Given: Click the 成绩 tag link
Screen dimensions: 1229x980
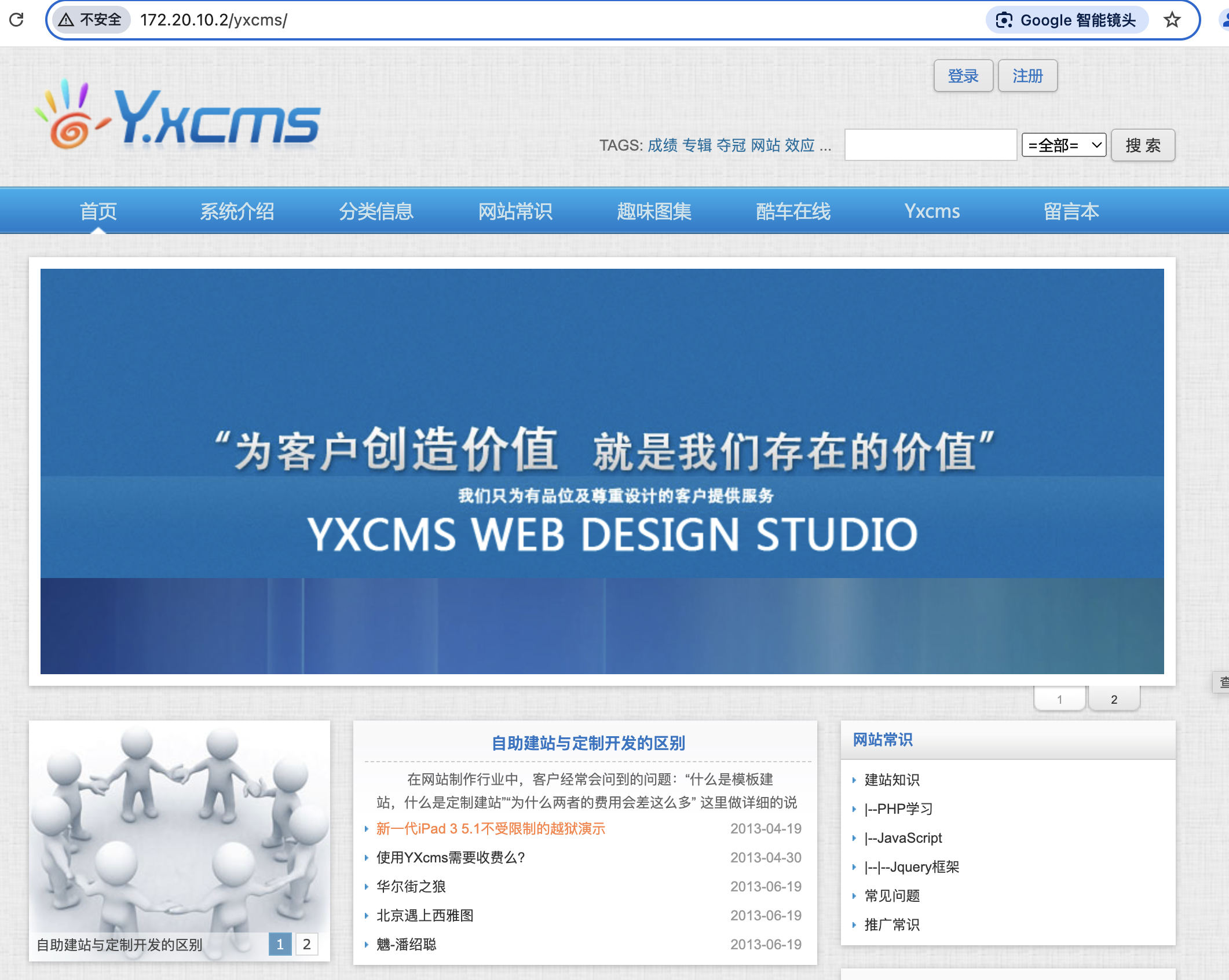Looking at the screenshot, I should point(662,145).
